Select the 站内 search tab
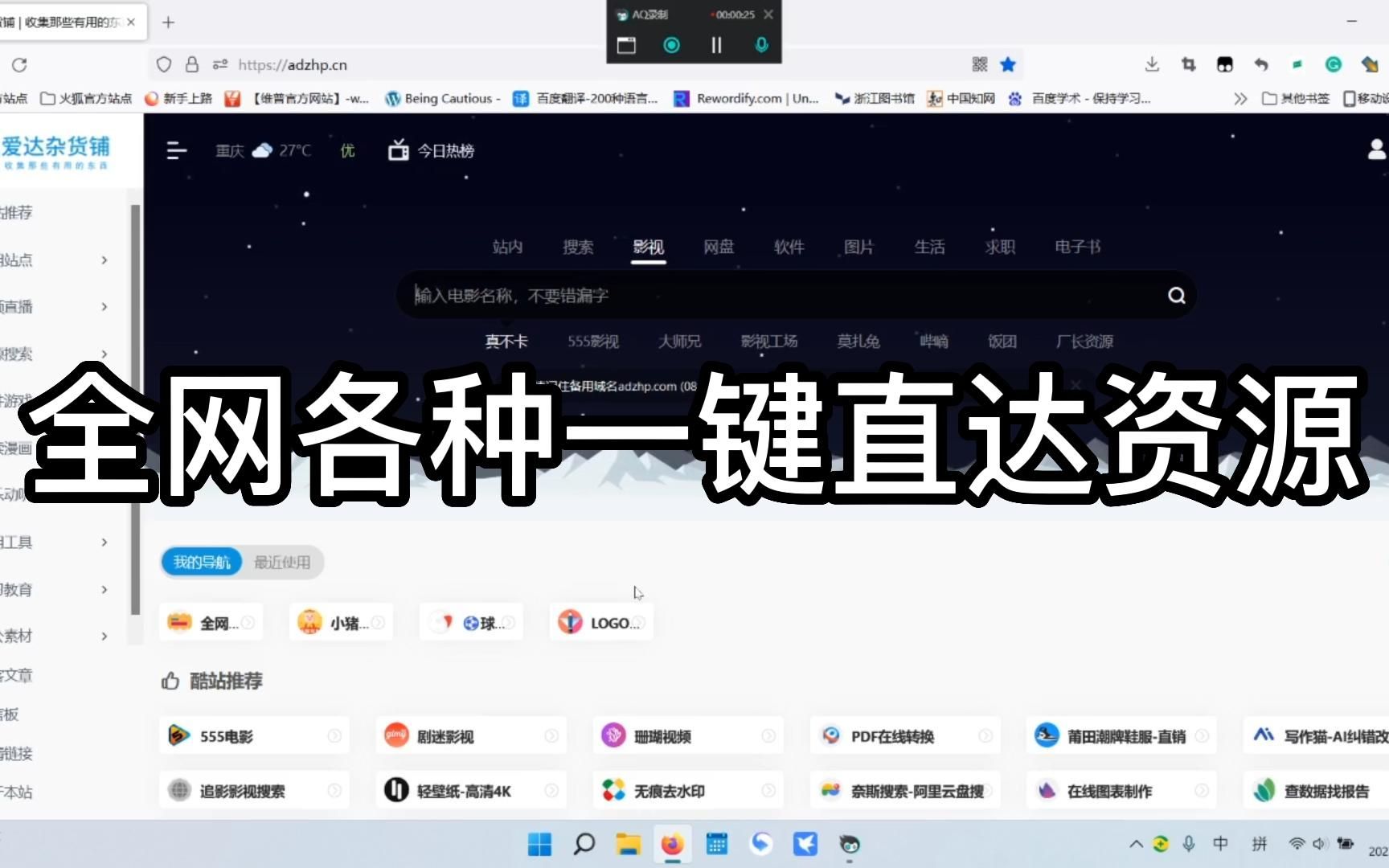 (x=507, y=247)
